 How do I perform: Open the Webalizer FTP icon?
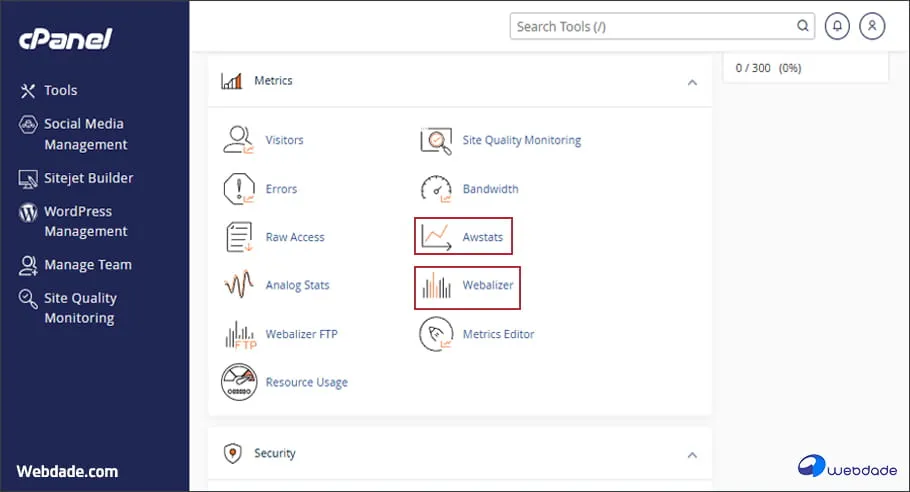(x=239, y=334)
